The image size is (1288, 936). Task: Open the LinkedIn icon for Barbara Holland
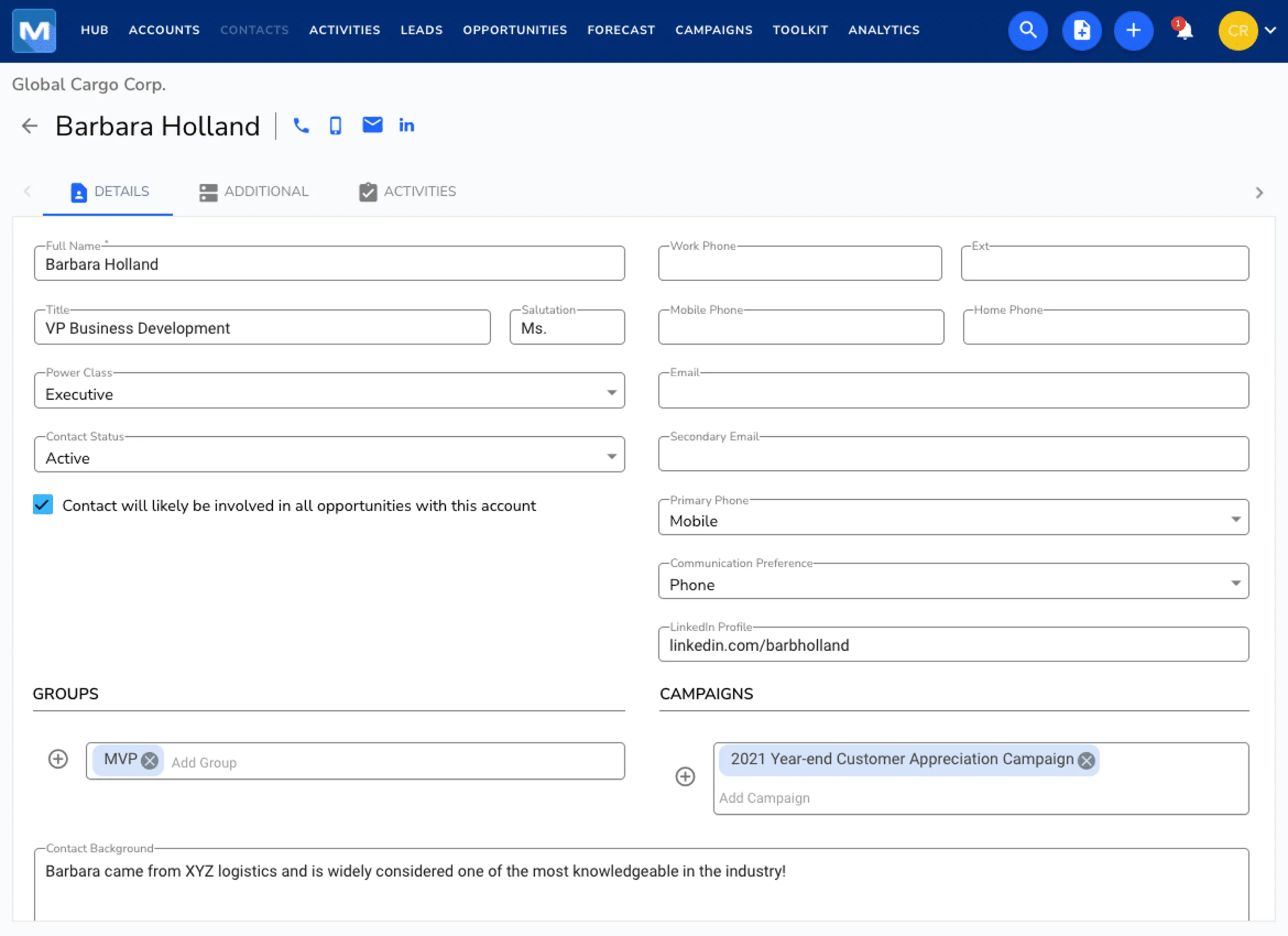(x=407, y=126)
